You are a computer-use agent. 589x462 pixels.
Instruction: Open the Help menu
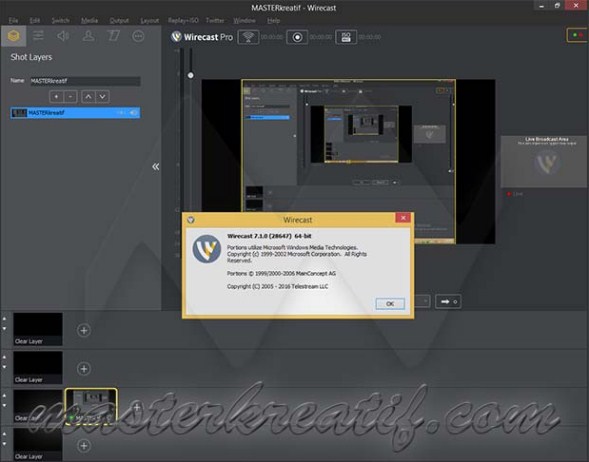pyautogui.click(x=273, y=20)
